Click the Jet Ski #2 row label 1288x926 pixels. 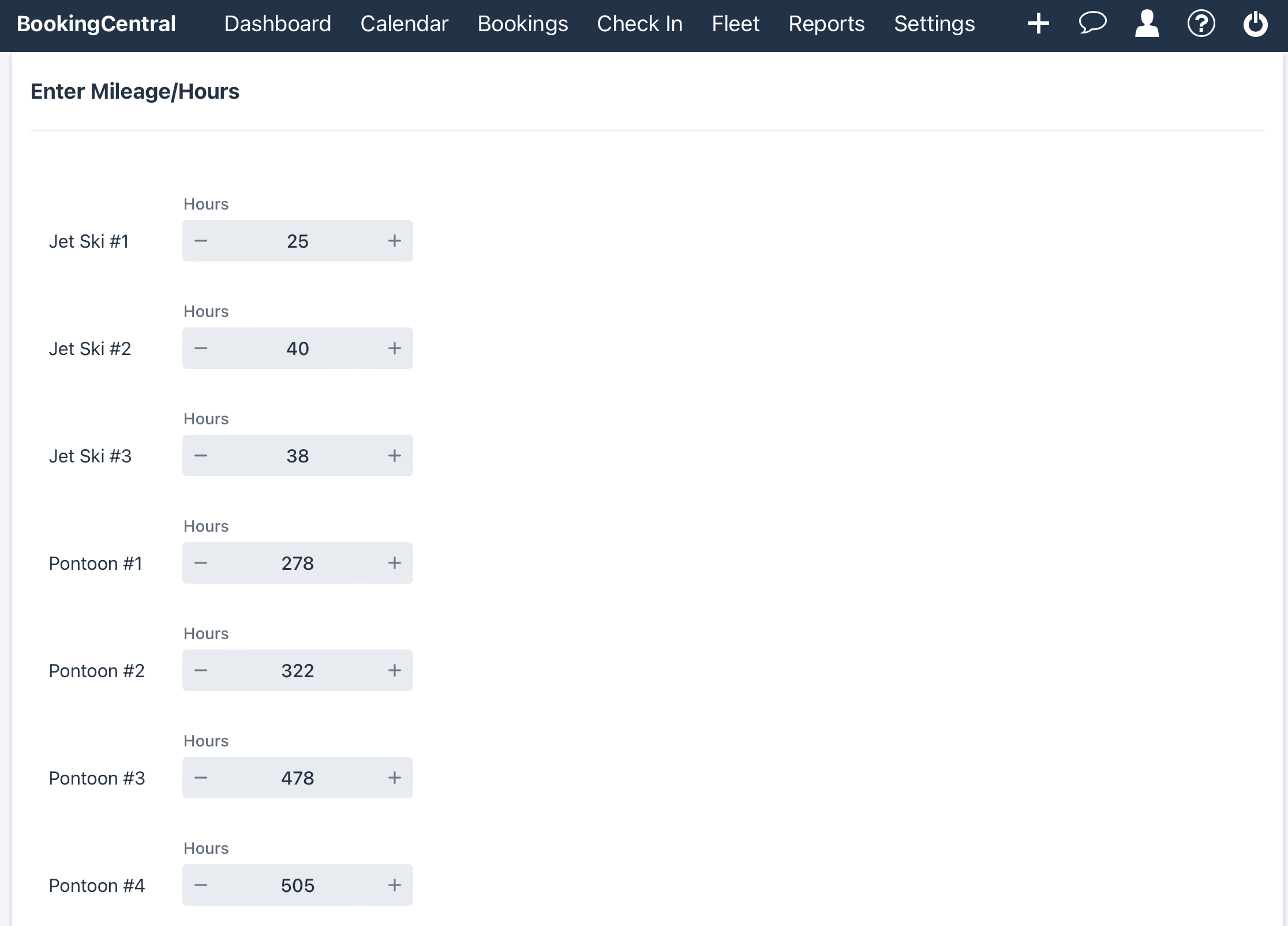tap(90, 348)
